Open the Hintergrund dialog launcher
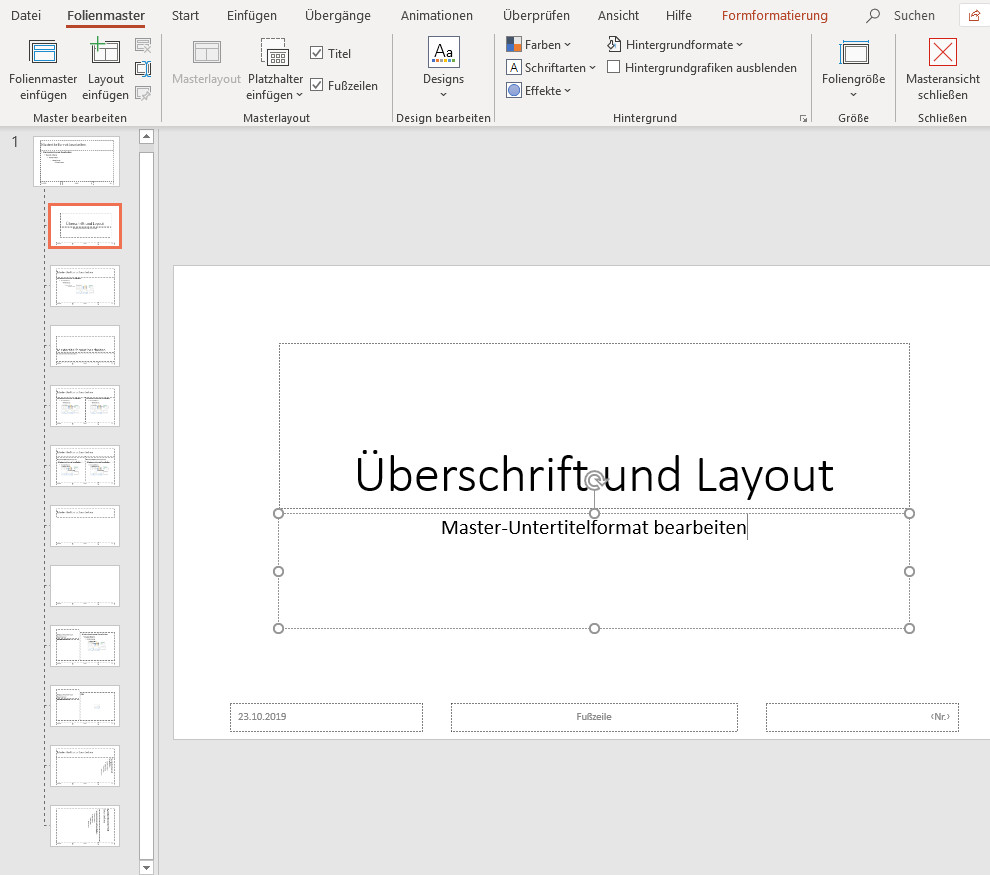Screen dimensions: 990x875 click(803, 117)
